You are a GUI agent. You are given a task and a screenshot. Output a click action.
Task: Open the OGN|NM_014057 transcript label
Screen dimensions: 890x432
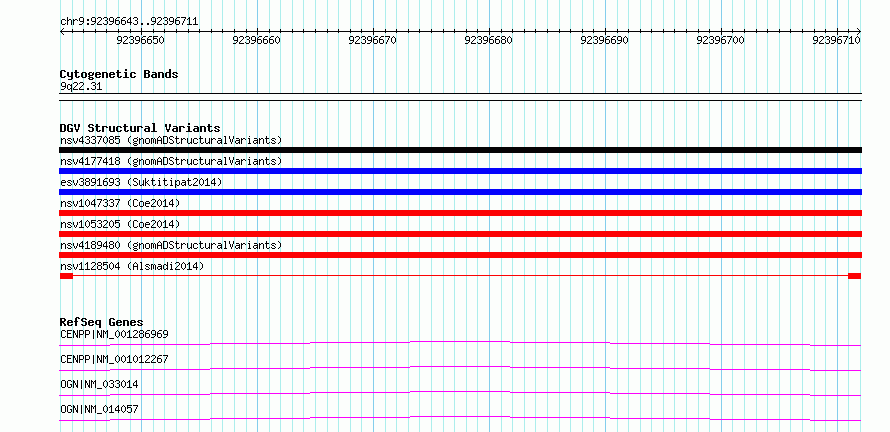[99, 409]
